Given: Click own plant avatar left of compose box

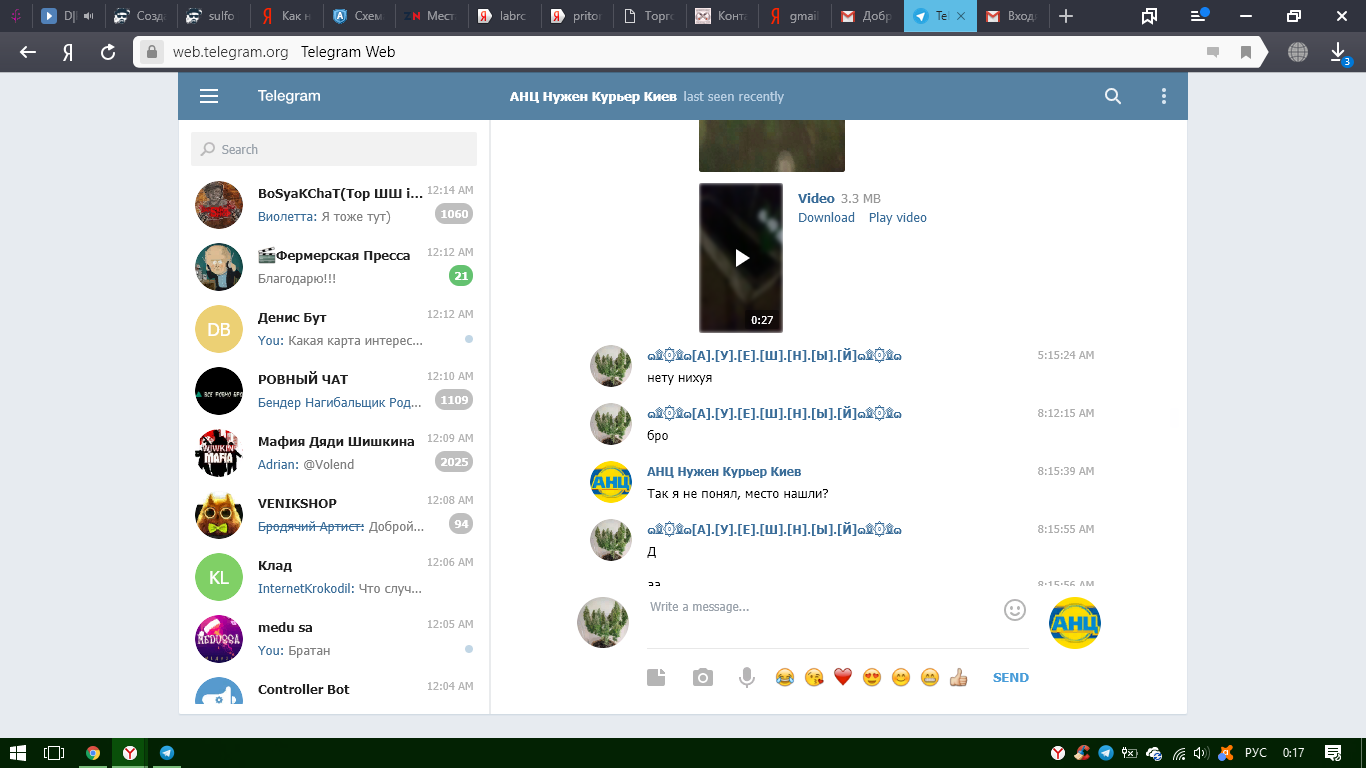Looking at the screenshot, I should [603, 623].
